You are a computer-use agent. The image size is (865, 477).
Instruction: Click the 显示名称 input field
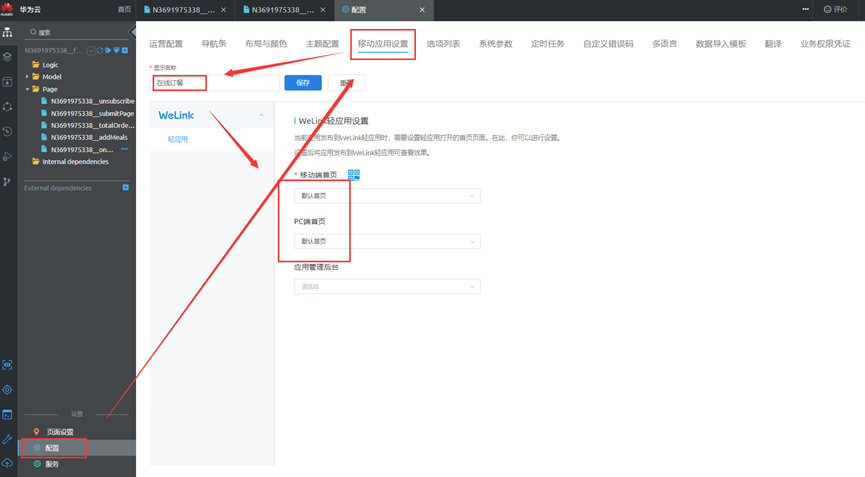[216, 83]
